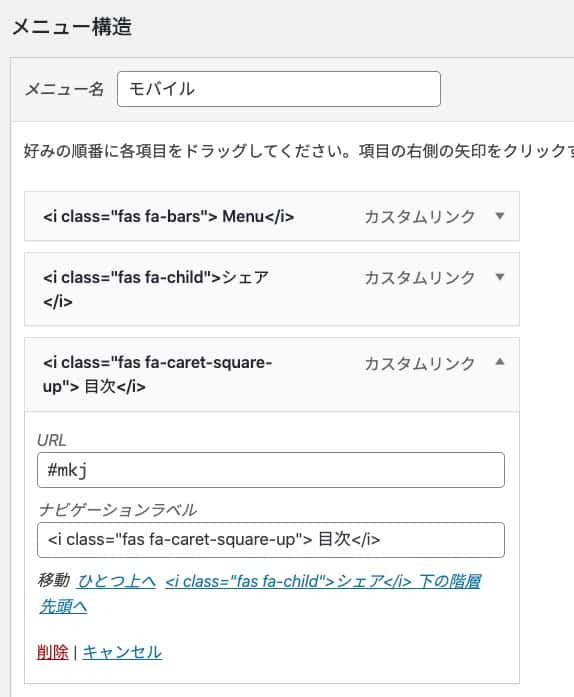Click the ひとつ上へ move link
The image size is (574, 697).
[116, 581]
